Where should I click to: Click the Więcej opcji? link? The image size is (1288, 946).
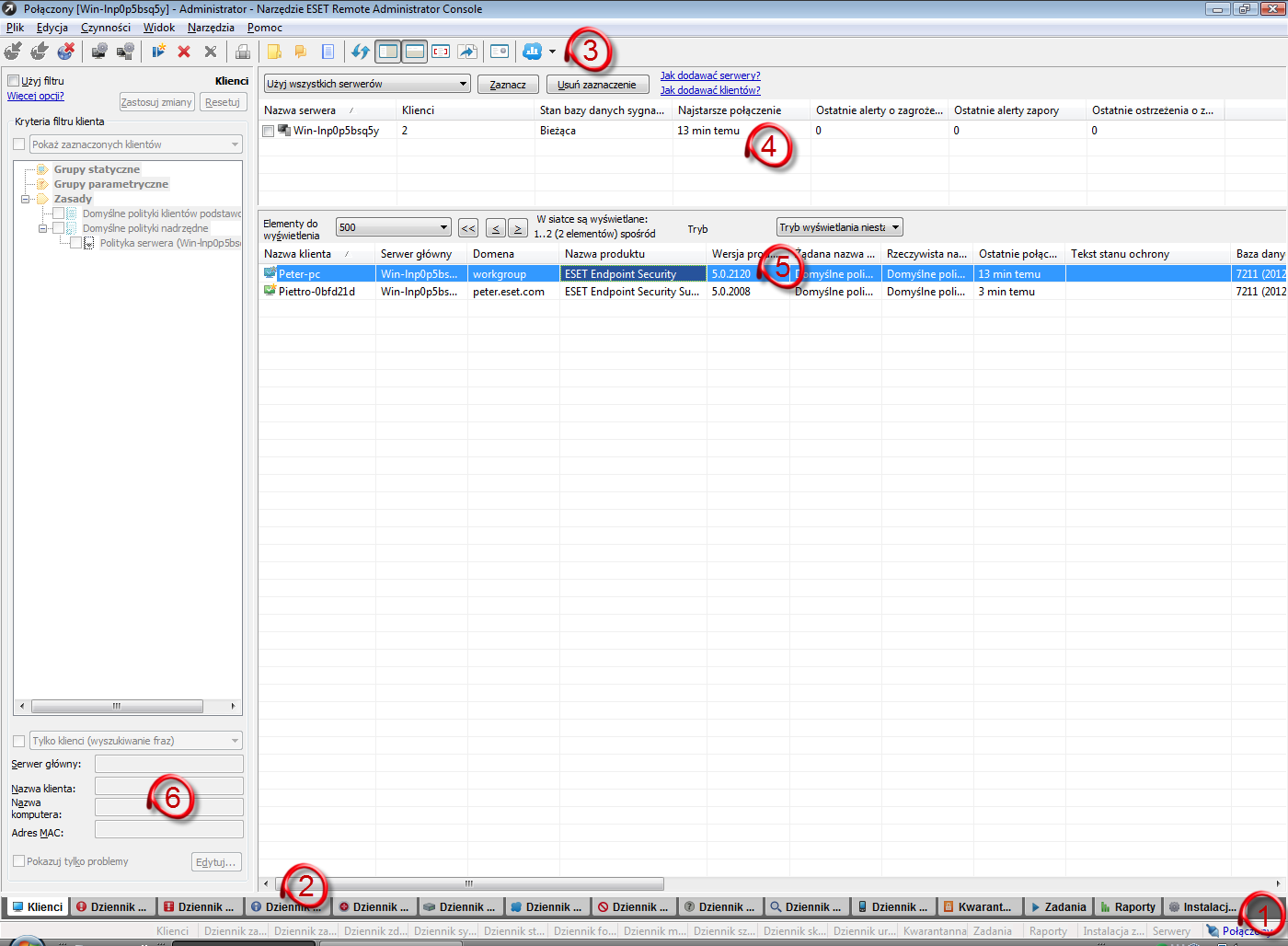(x=36, y=96)
